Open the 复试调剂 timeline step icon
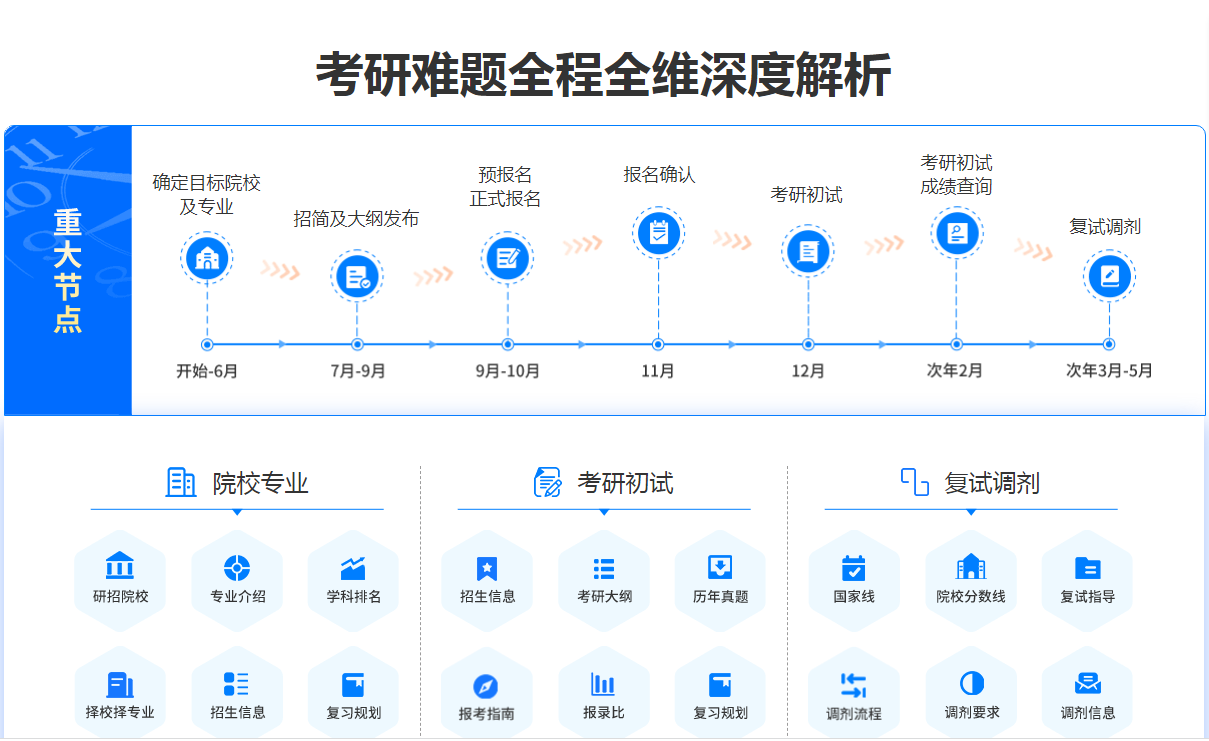Screen dimensions: 1209x741 coord(1108,276)
